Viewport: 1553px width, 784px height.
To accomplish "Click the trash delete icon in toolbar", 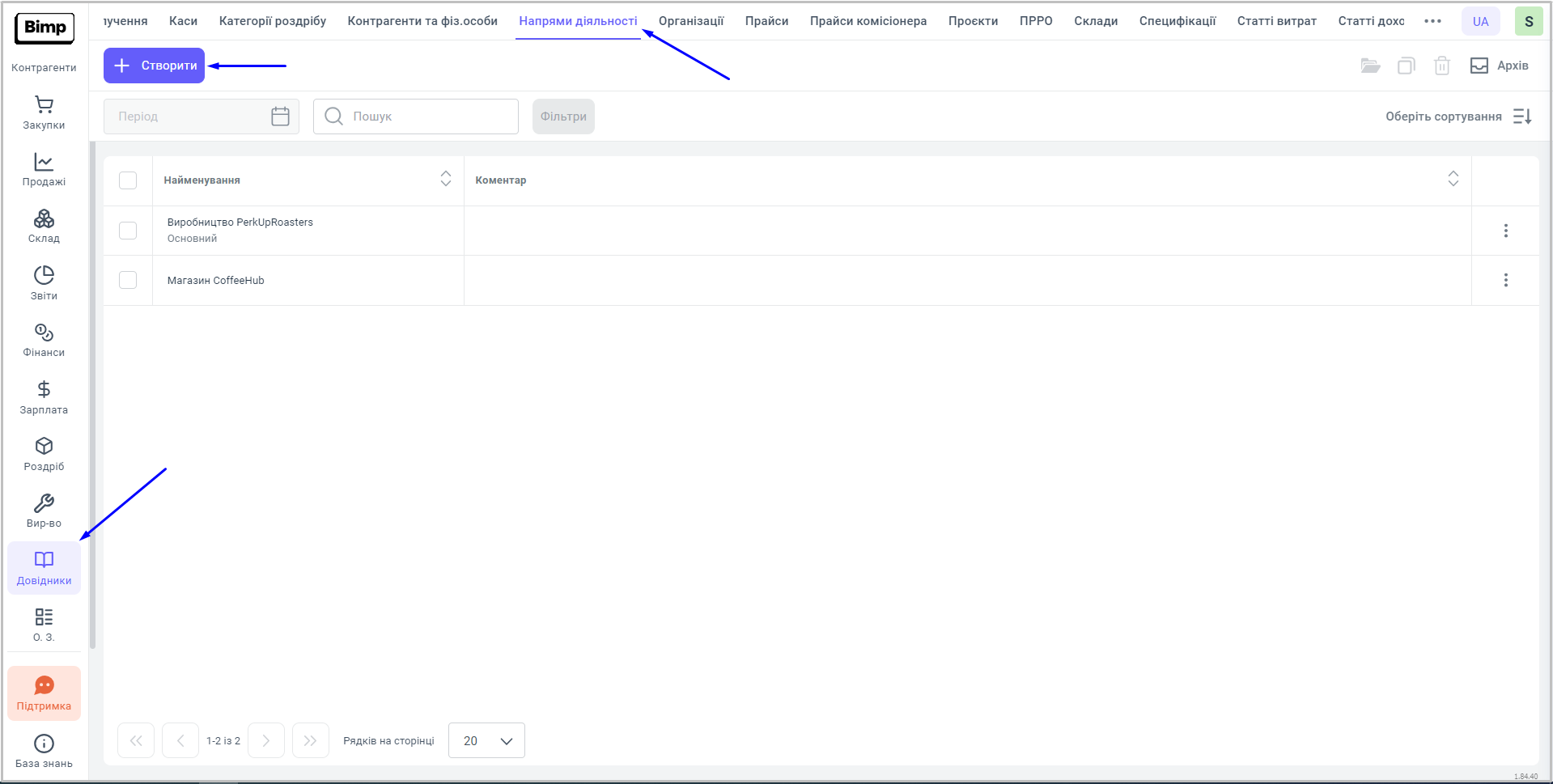I will [1441, 66].
